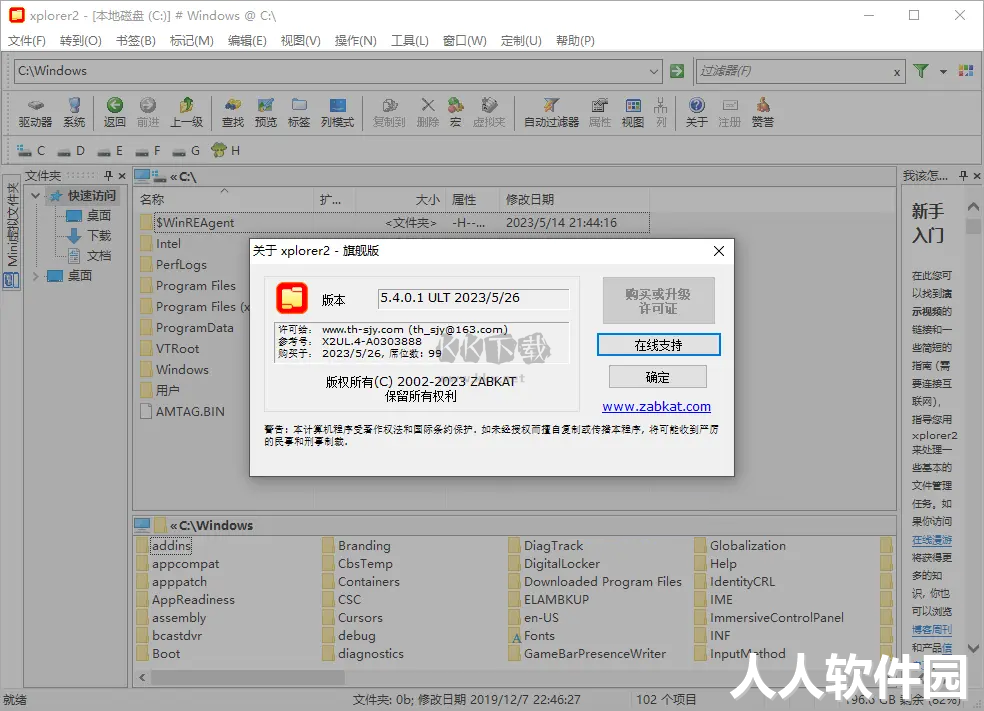Open the 查找 find files tool
Image resolution: width=984 pixels, height=711 pixels.
click(233, 112)
